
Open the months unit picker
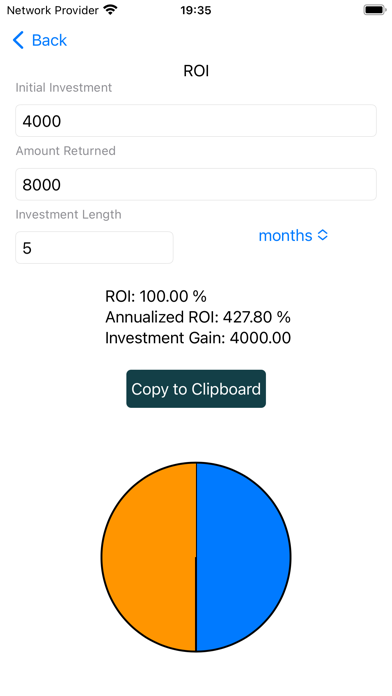click(x=293, y=235)
